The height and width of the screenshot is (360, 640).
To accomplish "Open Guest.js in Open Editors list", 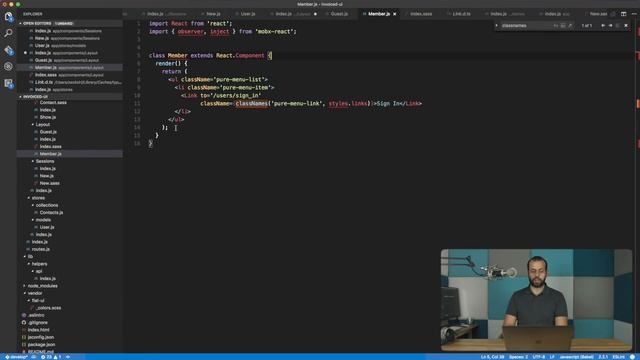I will click(70, 60).
